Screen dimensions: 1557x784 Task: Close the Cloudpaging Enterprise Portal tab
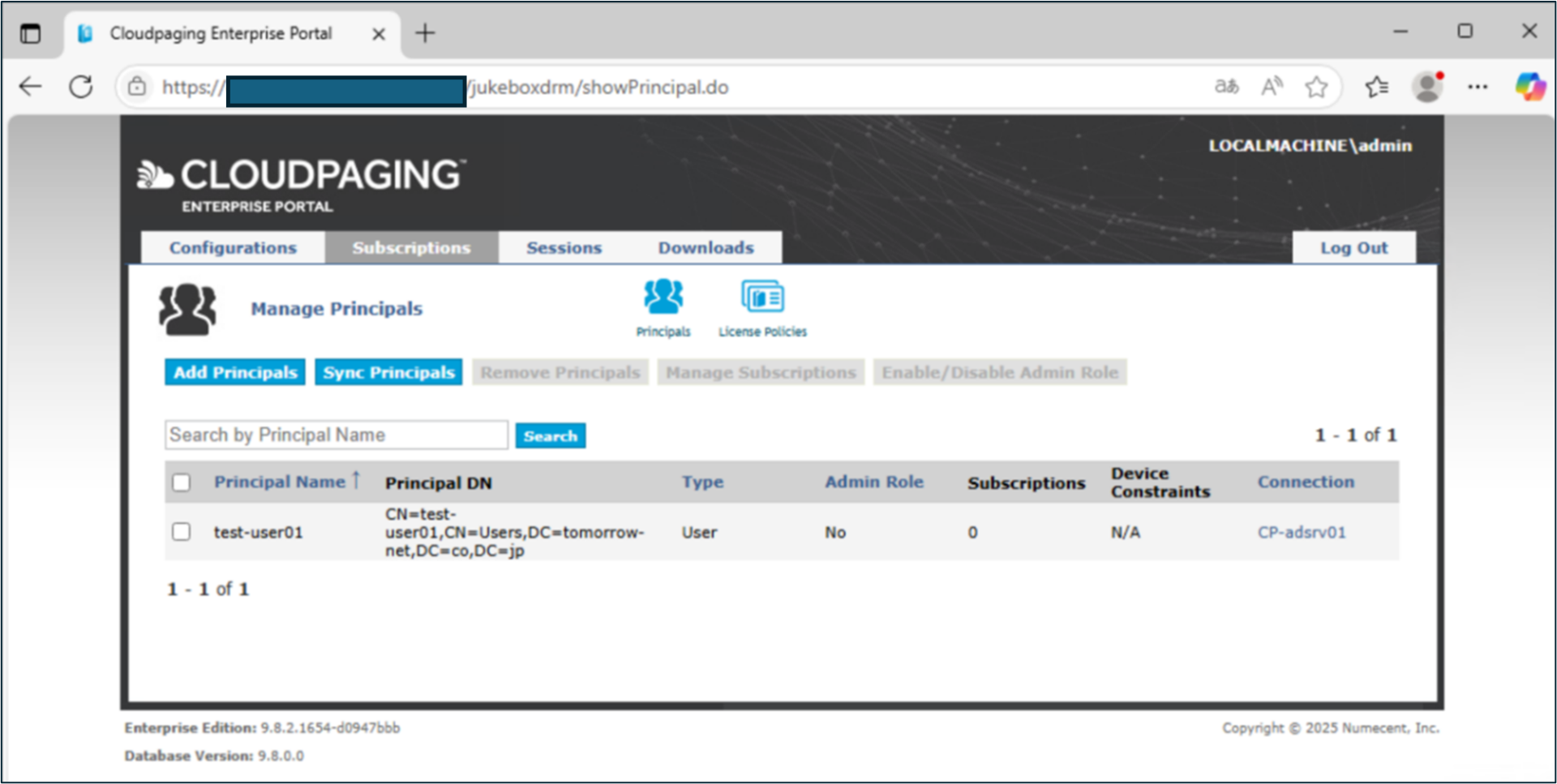tap(379, 34)
